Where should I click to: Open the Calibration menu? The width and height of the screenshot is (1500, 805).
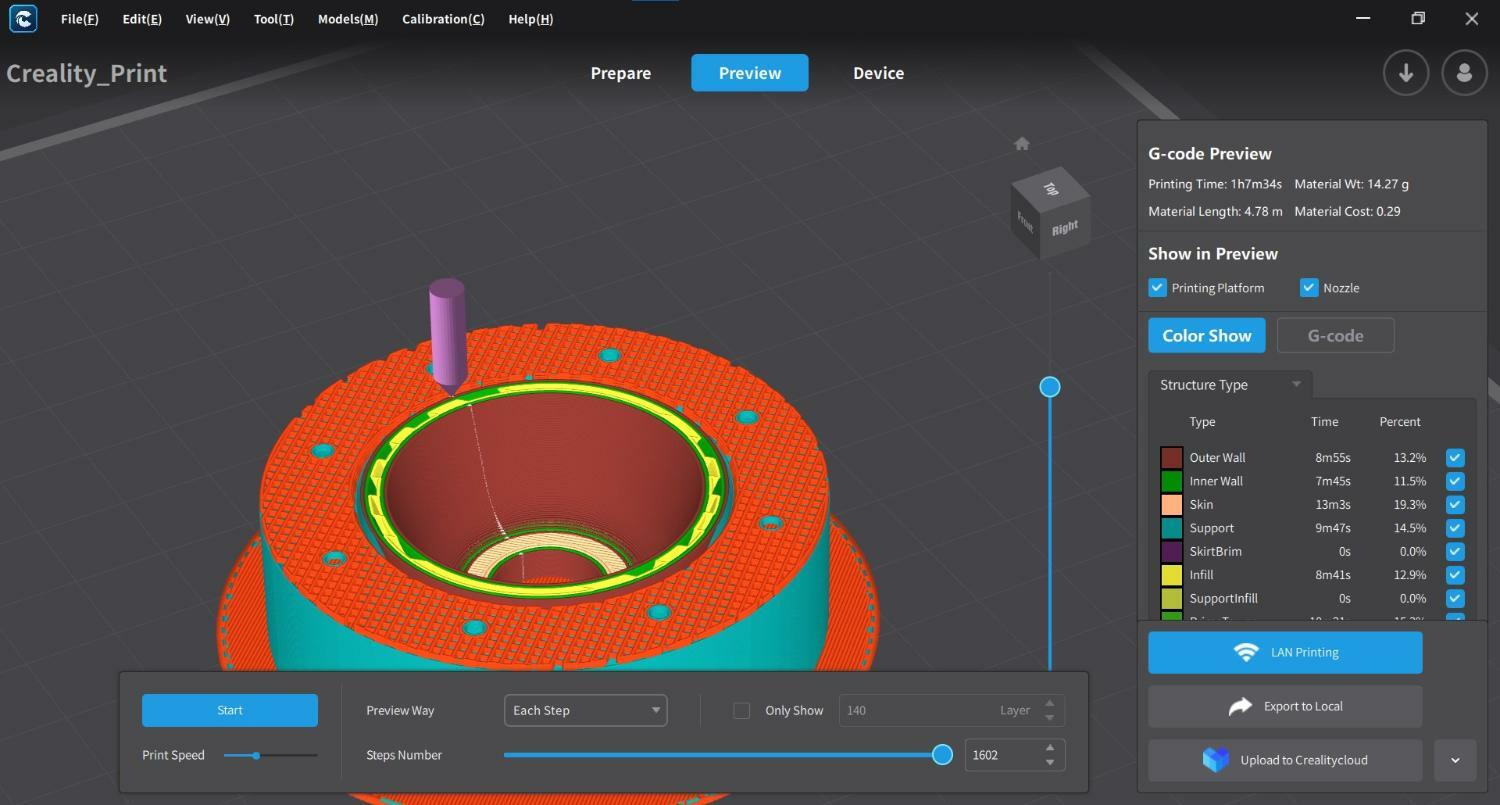443,19
